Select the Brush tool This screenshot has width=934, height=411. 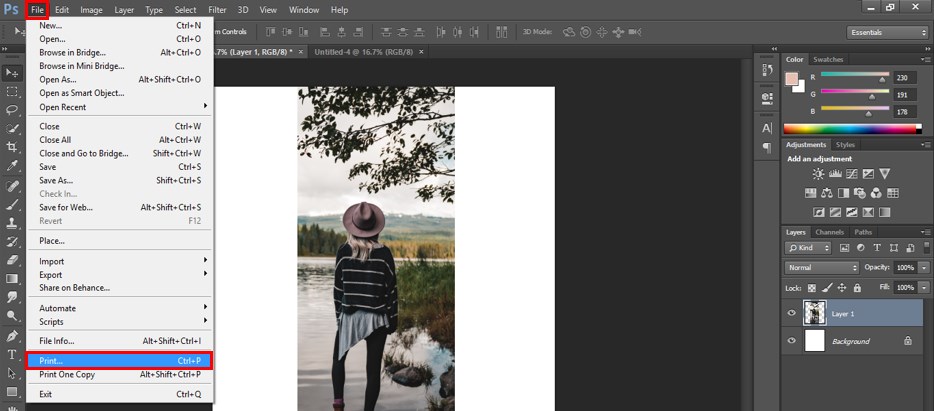click(x=12, y=205)
